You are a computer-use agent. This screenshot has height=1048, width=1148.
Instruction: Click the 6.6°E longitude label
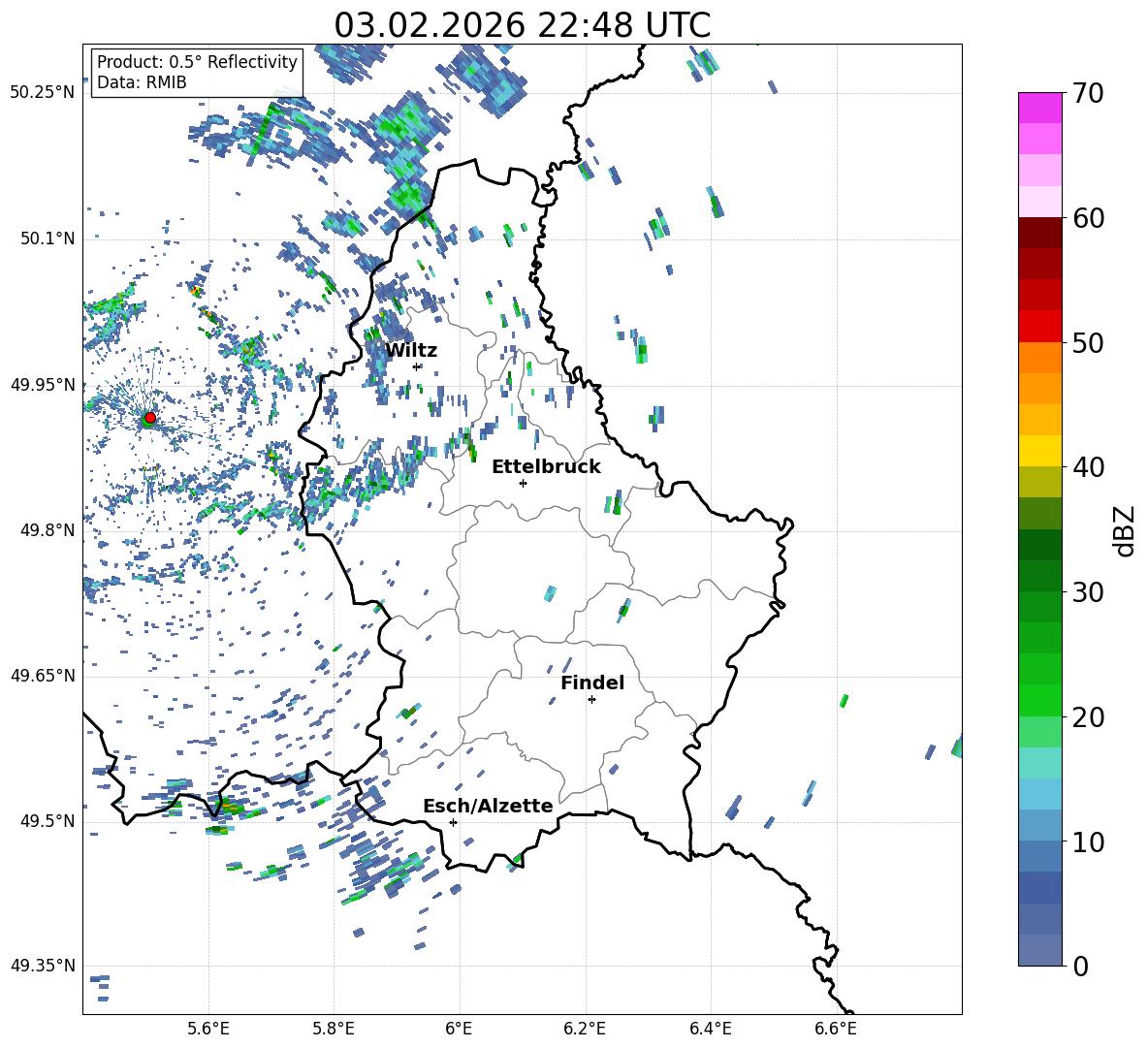pos(836,1029)
